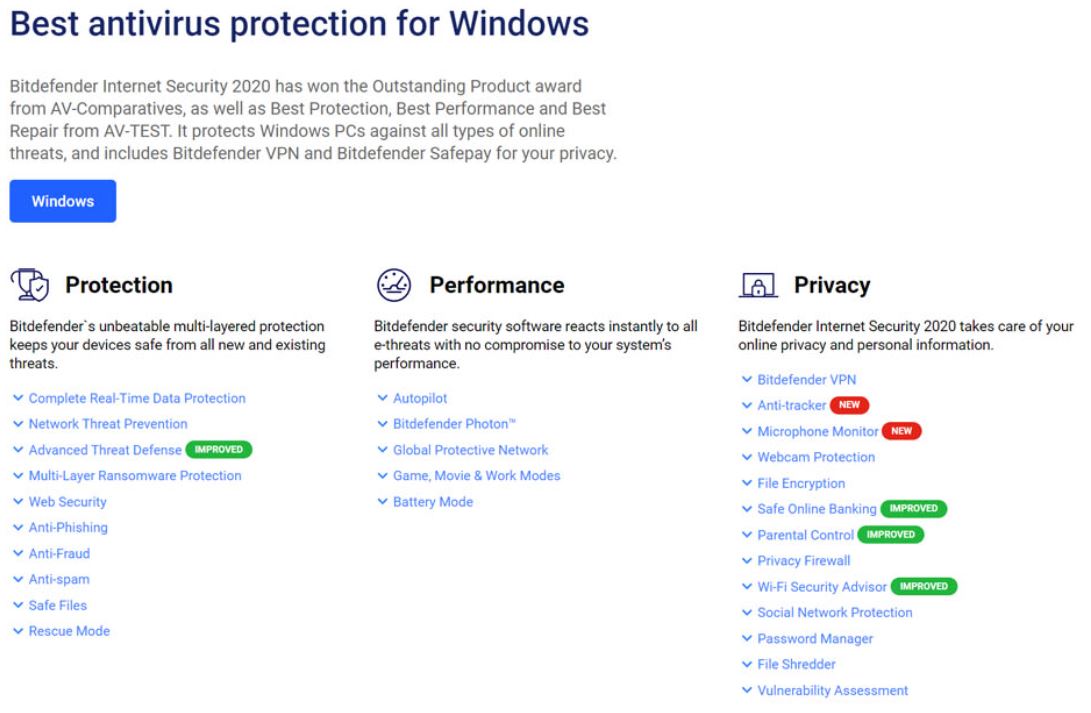
Task: Click the Protection shield icon
Action: (x=29, y=285)
